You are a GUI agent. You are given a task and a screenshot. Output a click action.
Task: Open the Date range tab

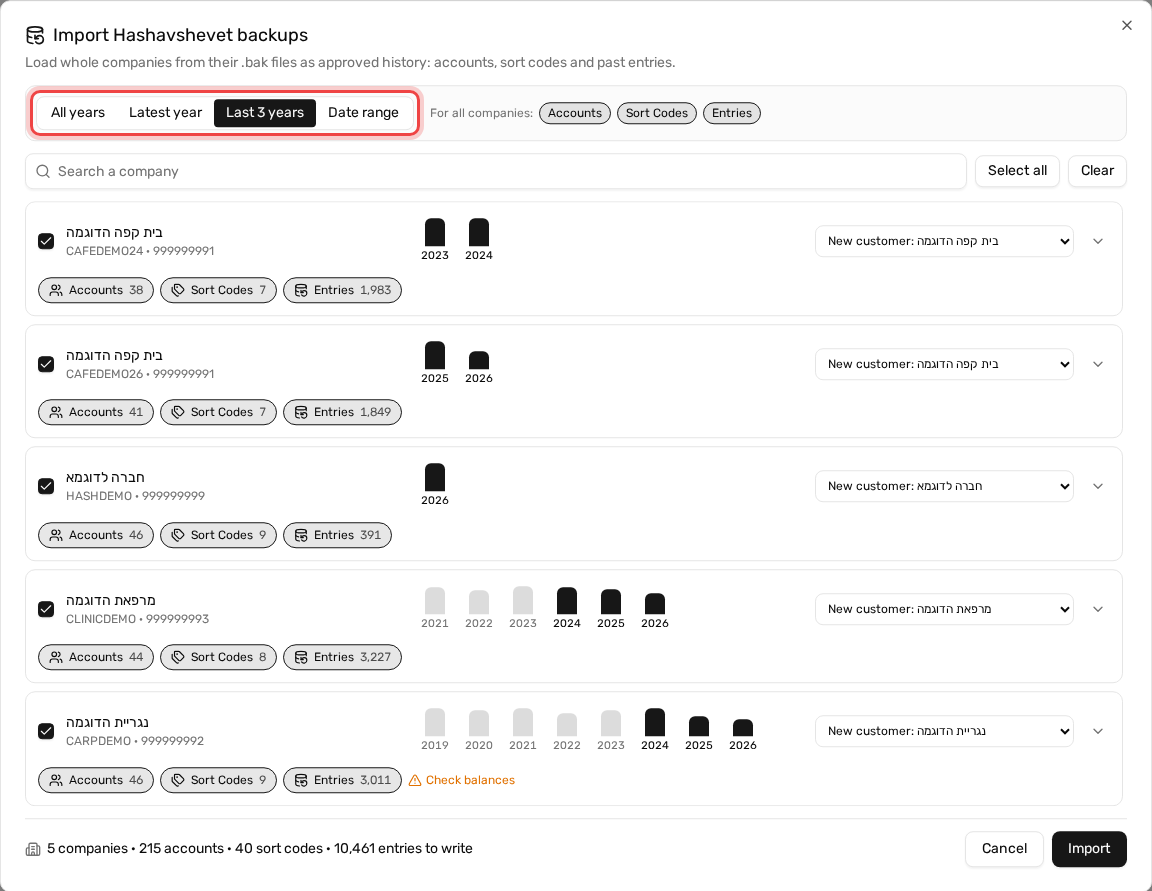coord(363,112)
